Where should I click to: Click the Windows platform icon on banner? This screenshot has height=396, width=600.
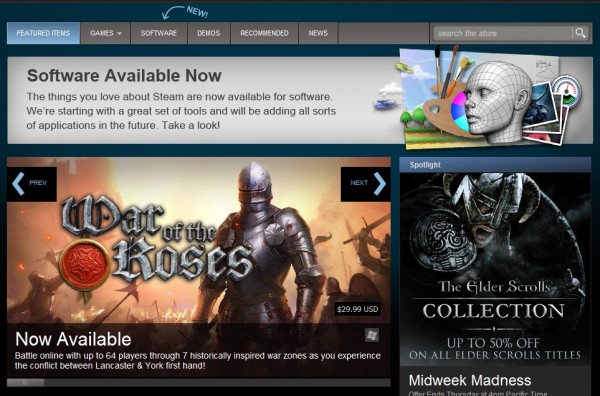tap(372, 335)
